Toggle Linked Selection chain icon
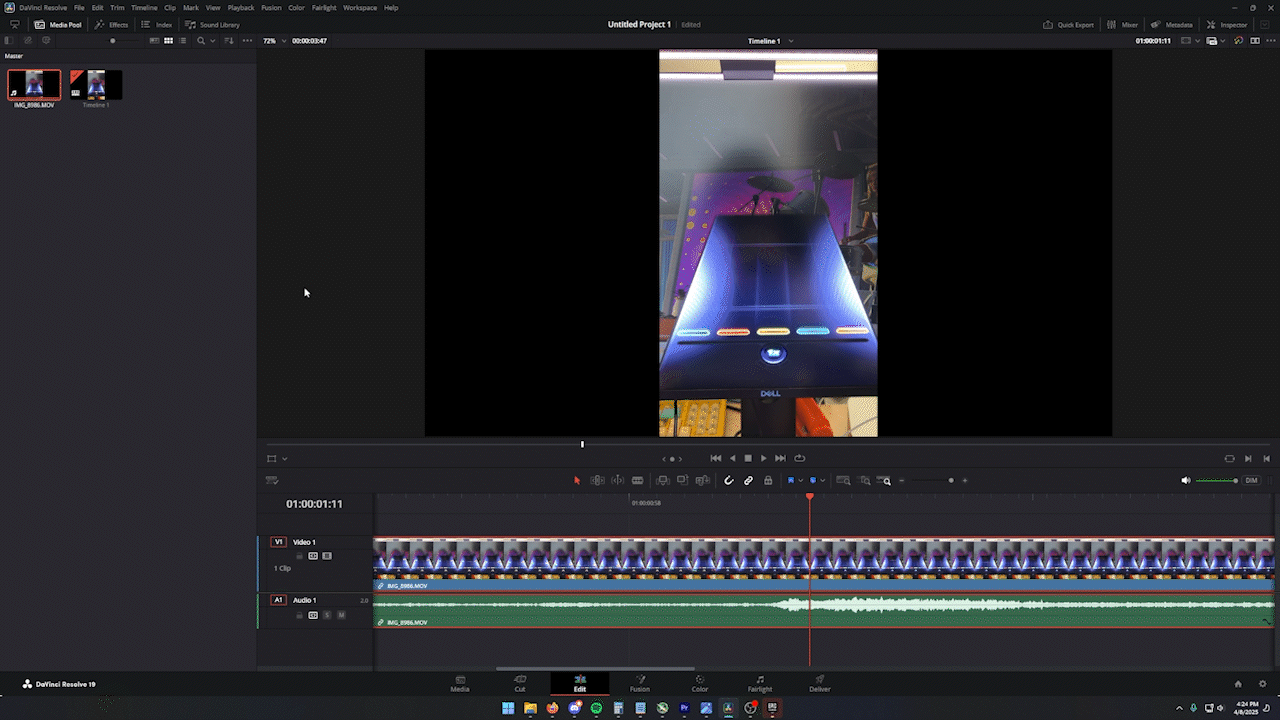Image resolution: width=1280 pixels, height=720 pixels. coord(748,480)
